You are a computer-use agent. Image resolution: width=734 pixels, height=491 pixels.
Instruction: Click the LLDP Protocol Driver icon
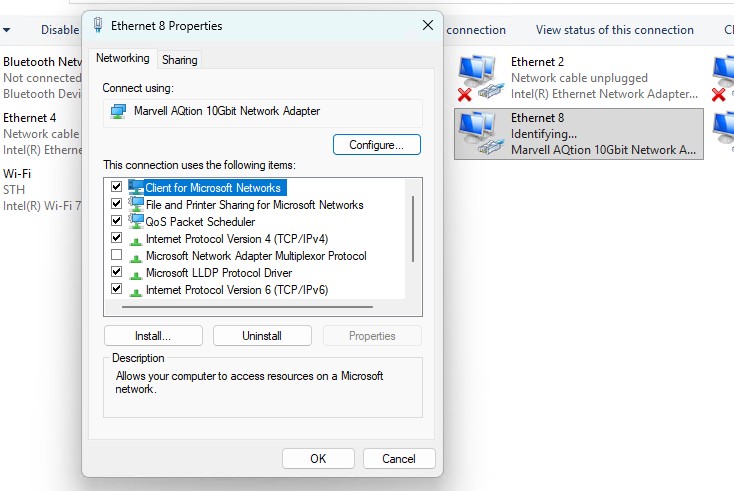coord(136,275)
